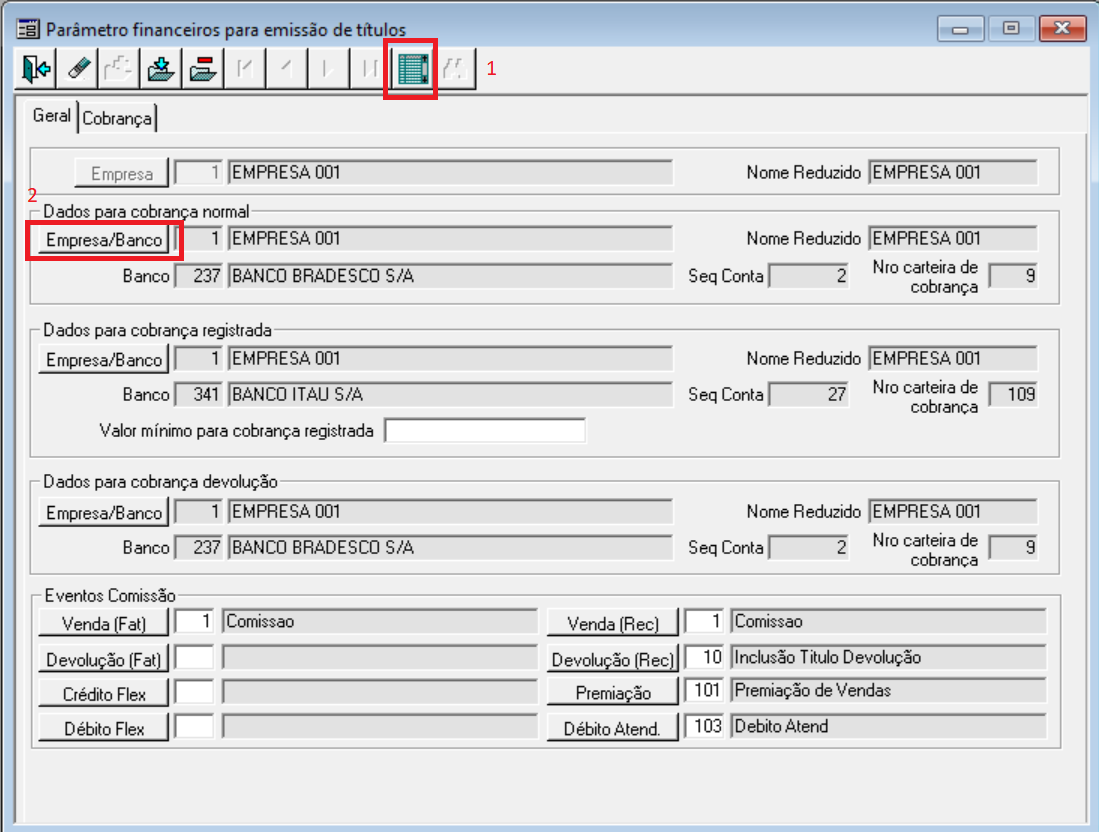1099x832 pixels.
Task: Go to last record arrow
Action: point(369,69)
